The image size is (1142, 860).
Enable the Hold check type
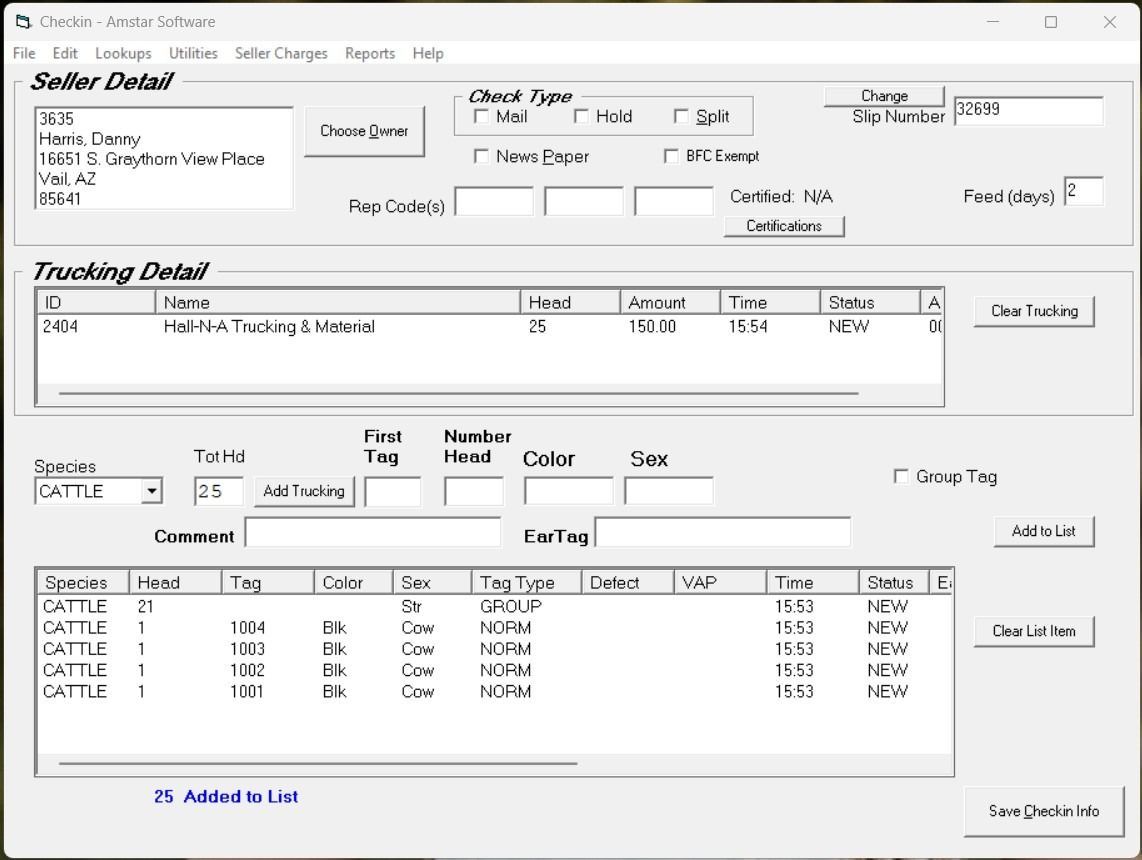click(583, 116)
